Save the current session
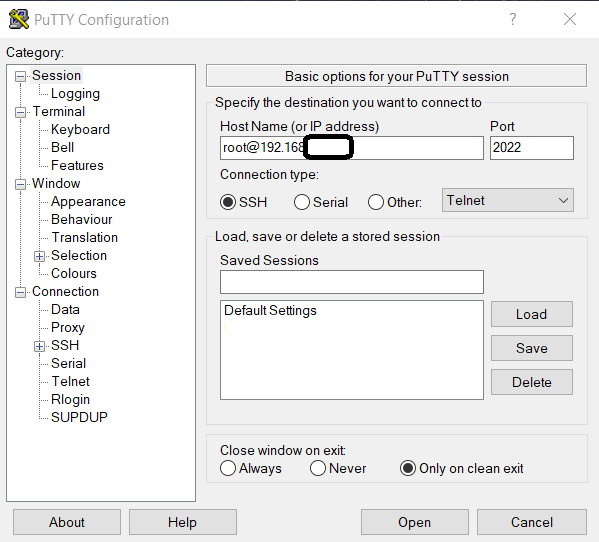Image resolution: width=599 pixels, height=542 pixels. coord(532,348)
